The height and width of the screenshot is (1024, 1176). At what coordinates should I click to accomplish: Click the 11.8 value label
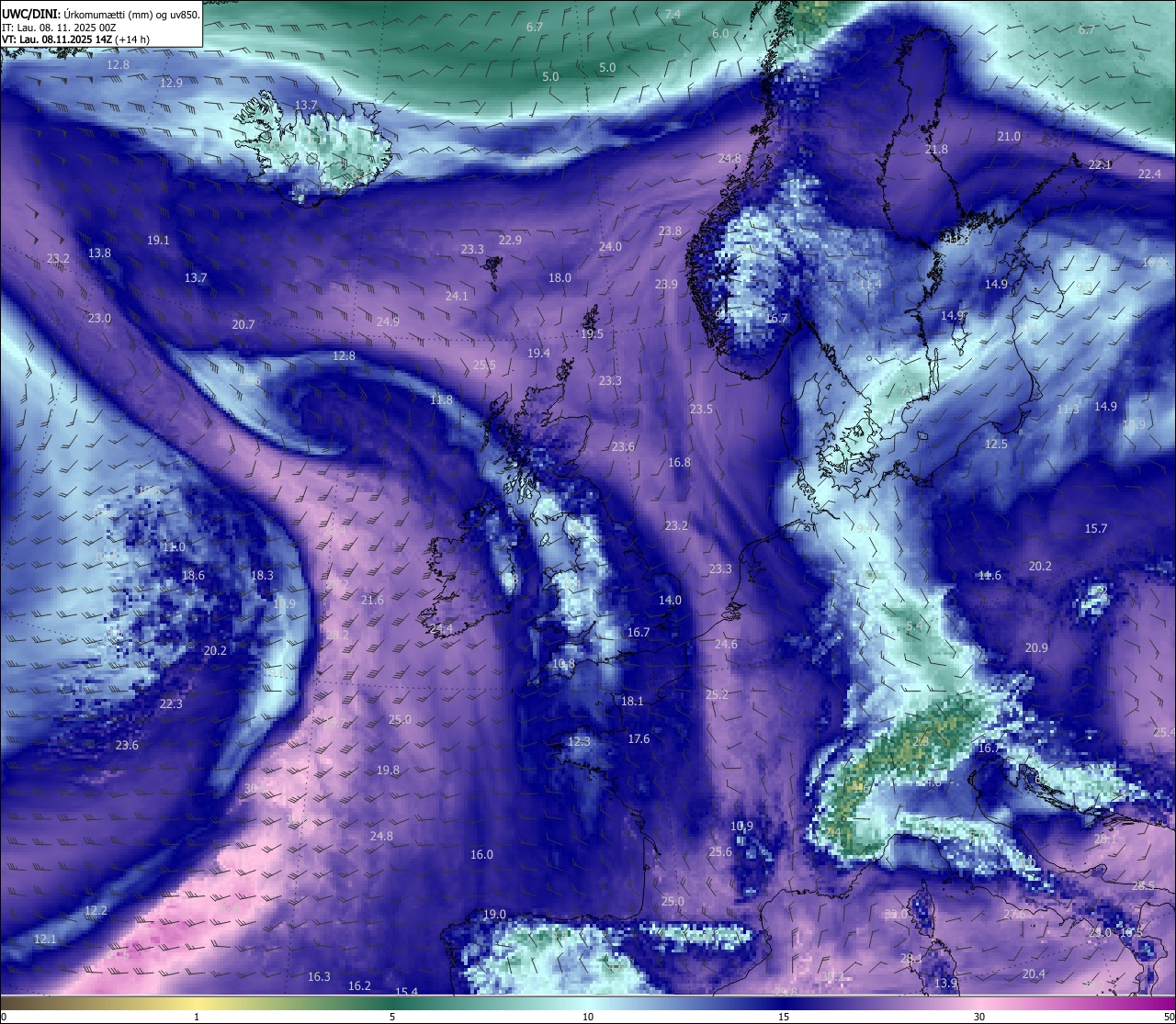click(441, 400)
